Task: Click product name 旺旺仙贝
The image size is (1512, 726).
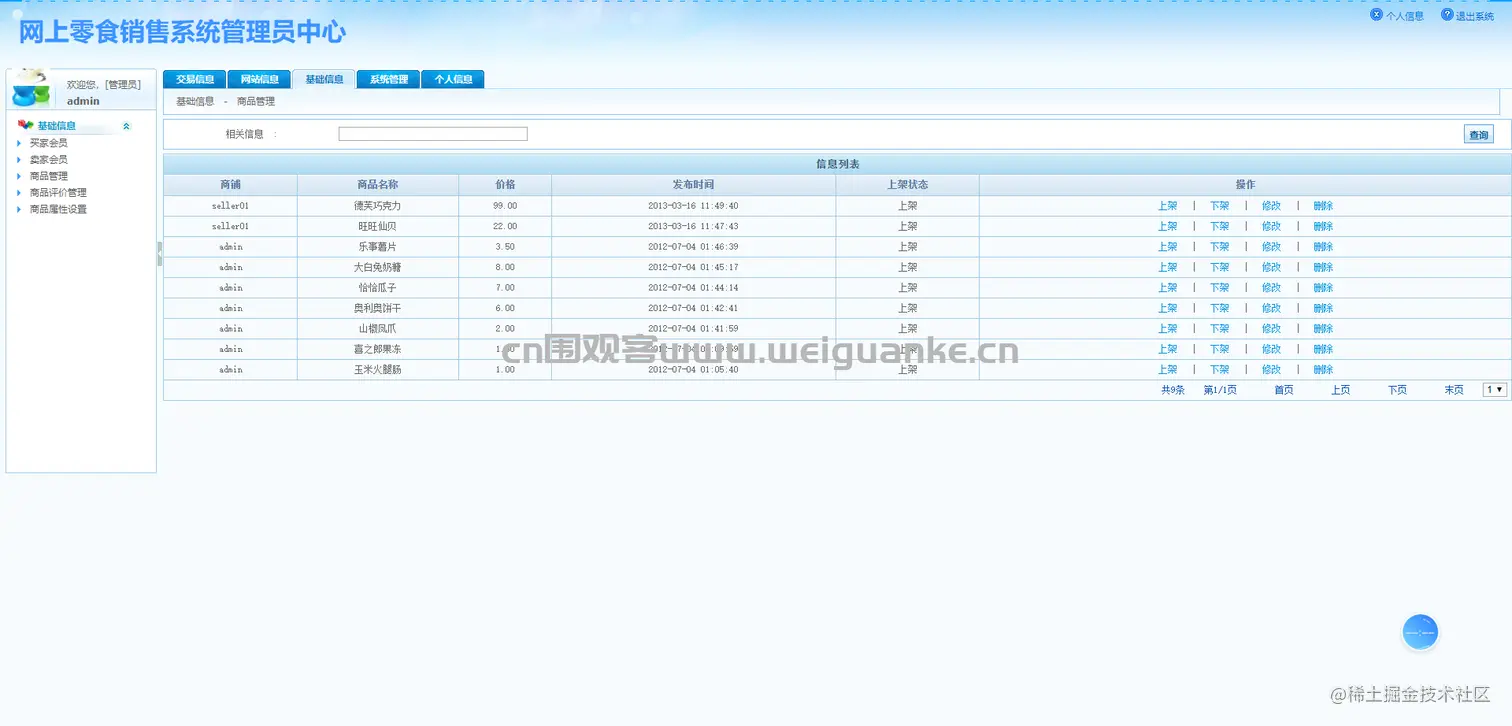Action: (x=378, y=226)
